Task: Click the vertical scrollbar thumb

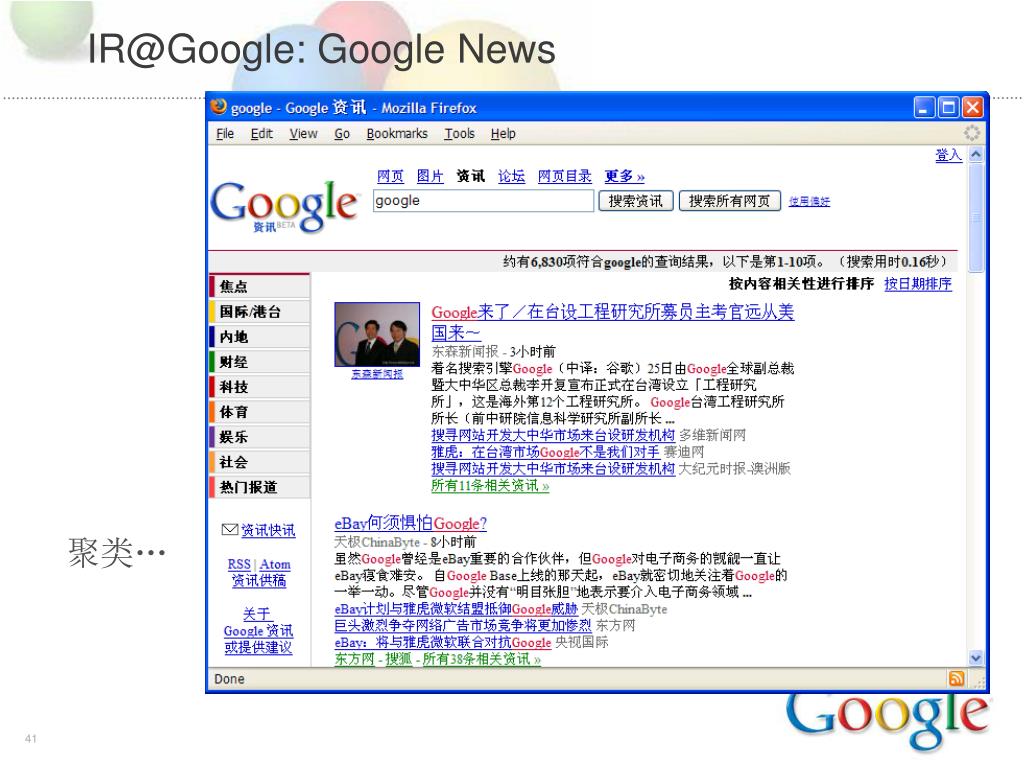Action: coord(976,217)
